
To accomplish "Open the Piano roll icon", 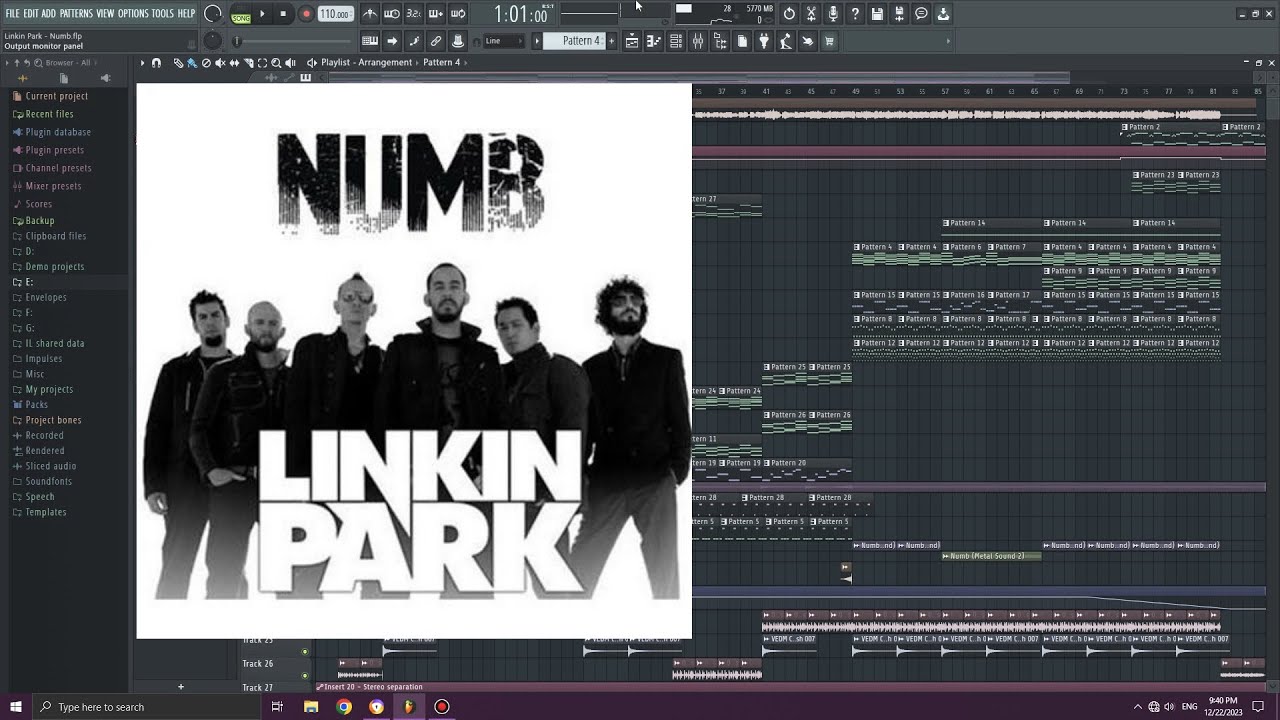I will 654,41.
